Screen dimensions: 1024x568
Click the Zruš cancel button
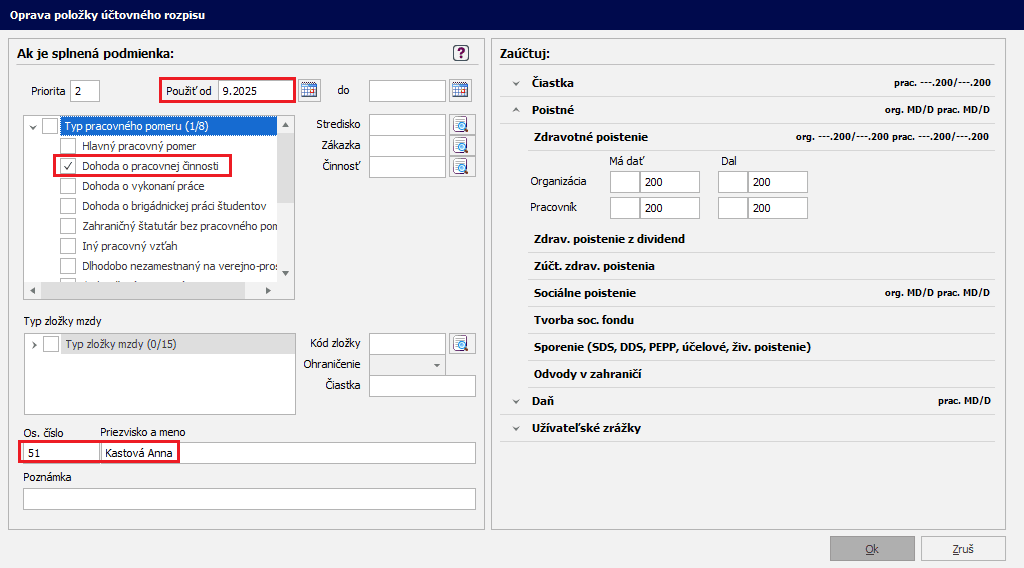[963, 549]
